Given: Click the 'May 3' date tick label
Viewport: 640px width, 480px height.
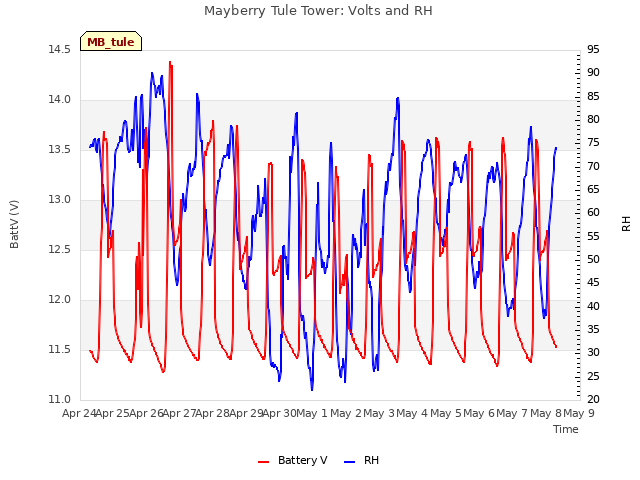Looking at the screenshot, I should 379,414.
